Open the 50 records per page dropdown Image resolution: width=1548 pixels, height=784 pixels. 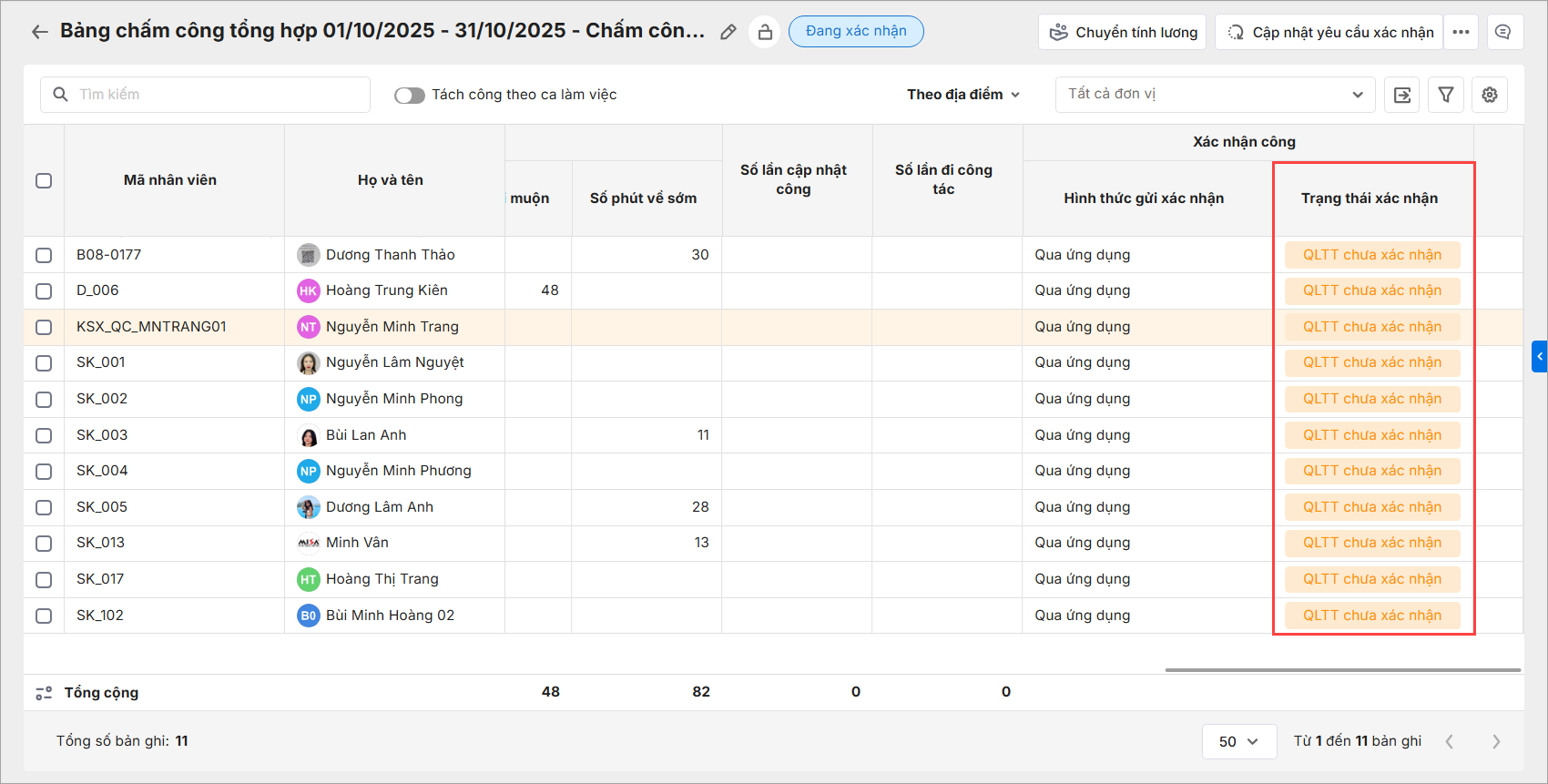pyautogui.click(x=1237, y=741)
